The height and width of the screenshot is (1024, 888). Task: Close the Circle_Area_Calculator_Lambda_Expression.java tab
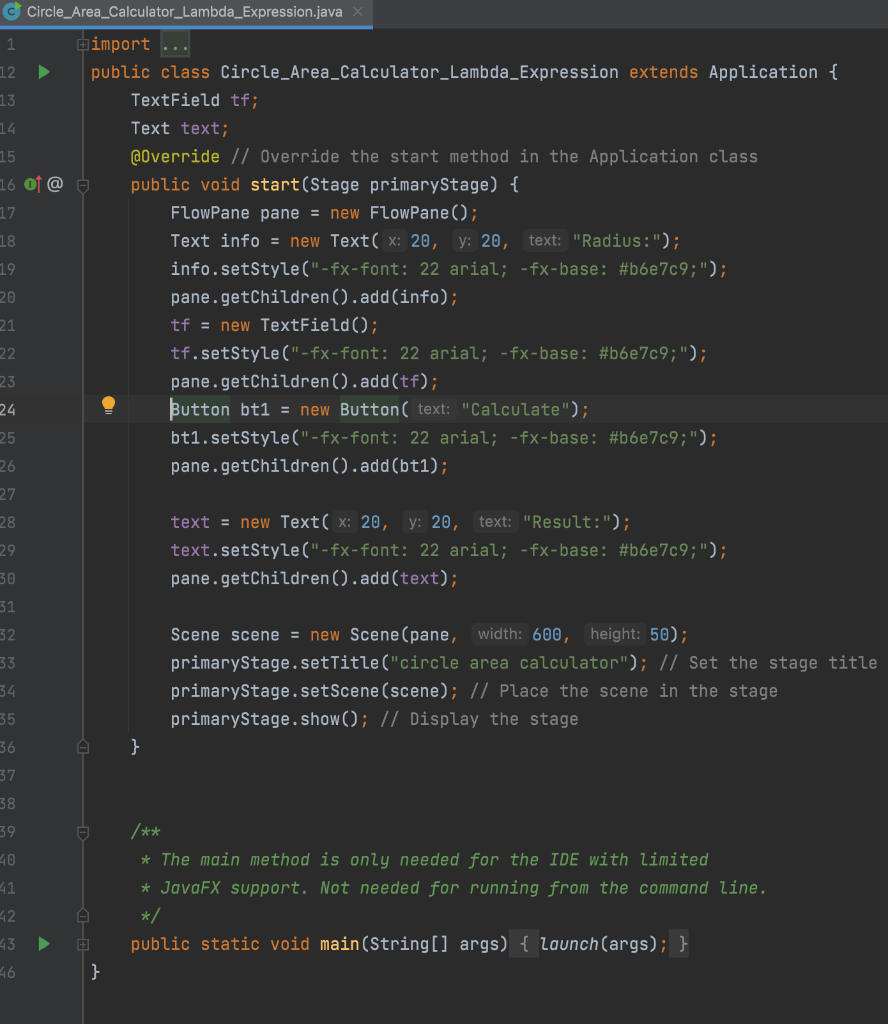357,12
